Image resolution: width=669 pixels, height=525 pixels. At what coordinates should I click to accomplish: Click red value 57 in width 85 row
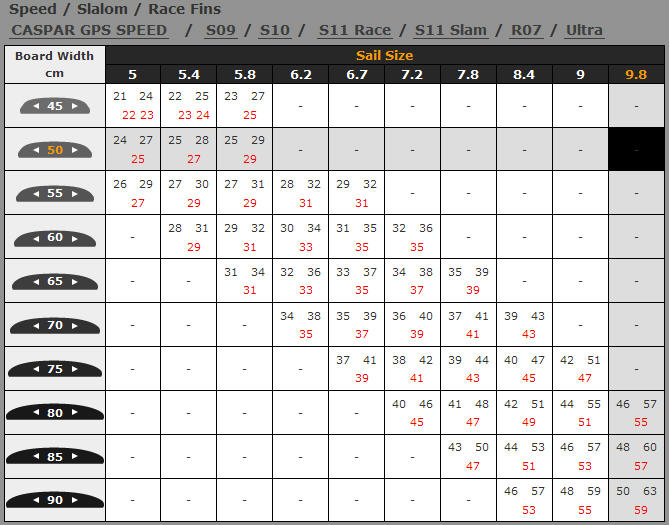[641, 466]
